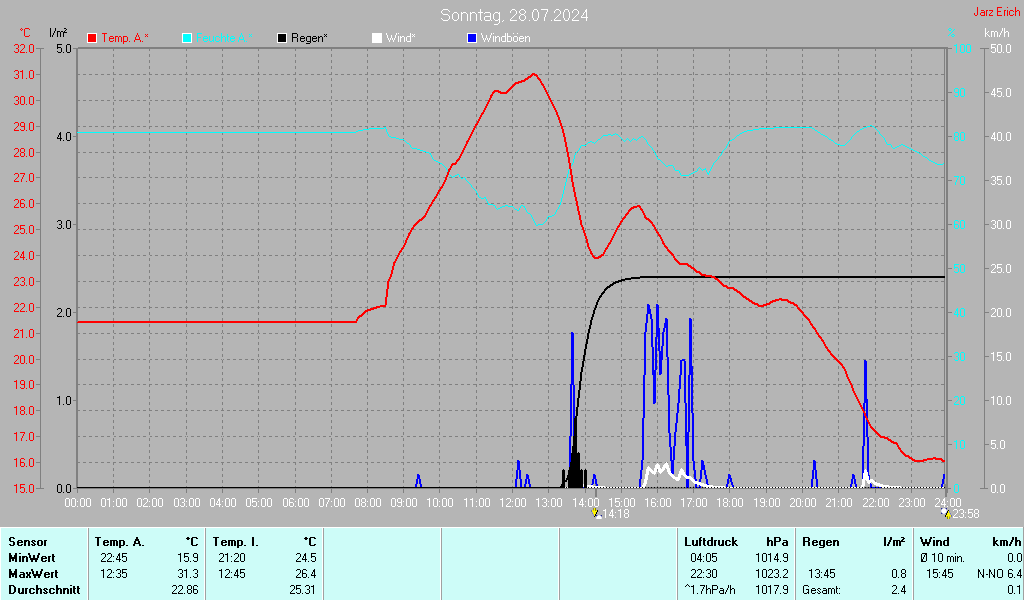Click the 25.31 indoor average value

[x=302, y=590]
